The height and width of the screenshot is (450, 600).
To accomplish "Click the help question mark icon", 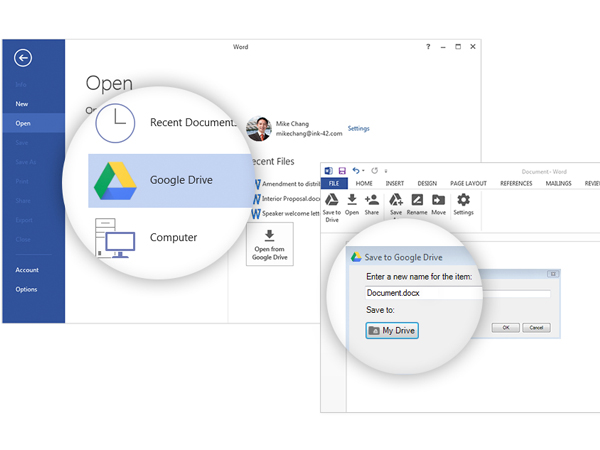I will coord(428,47).
